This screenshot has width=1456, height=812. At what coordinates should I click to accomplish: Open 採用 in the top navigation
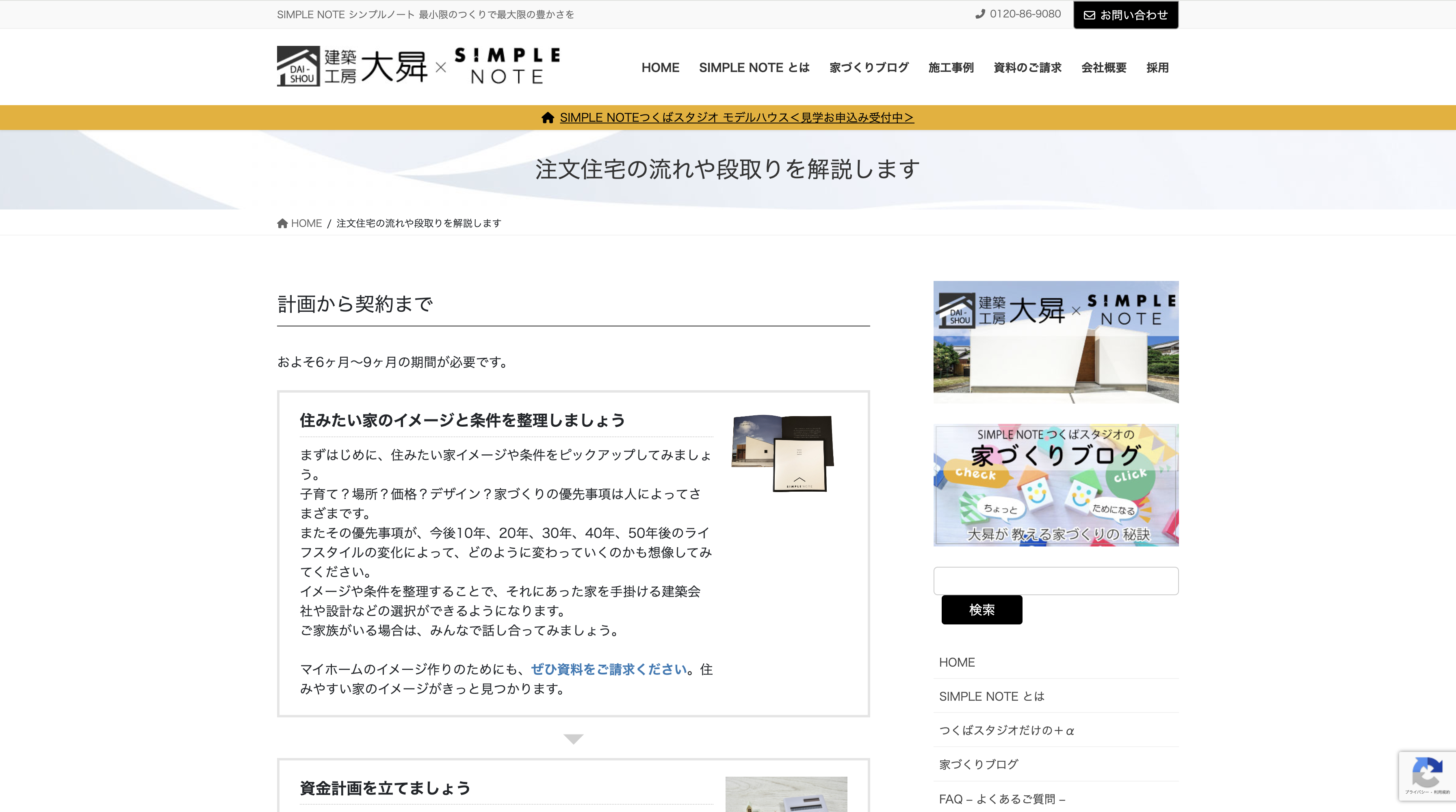1157,68
